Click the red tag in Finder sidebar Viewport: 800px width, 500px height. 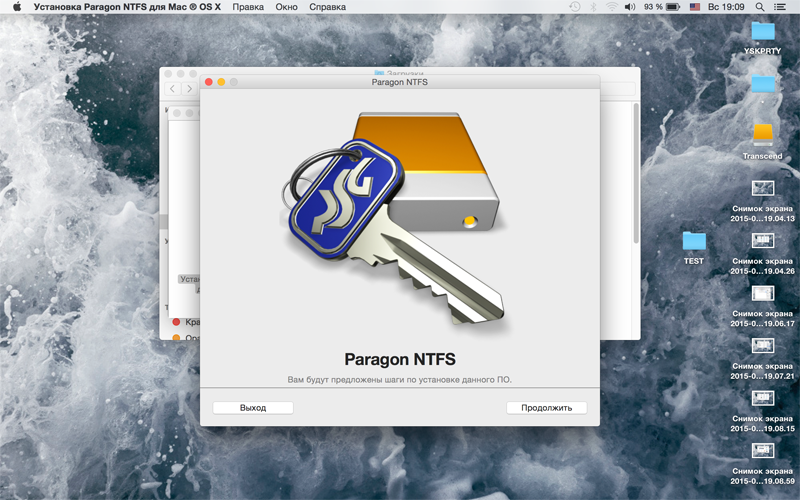tap(177, 322)
